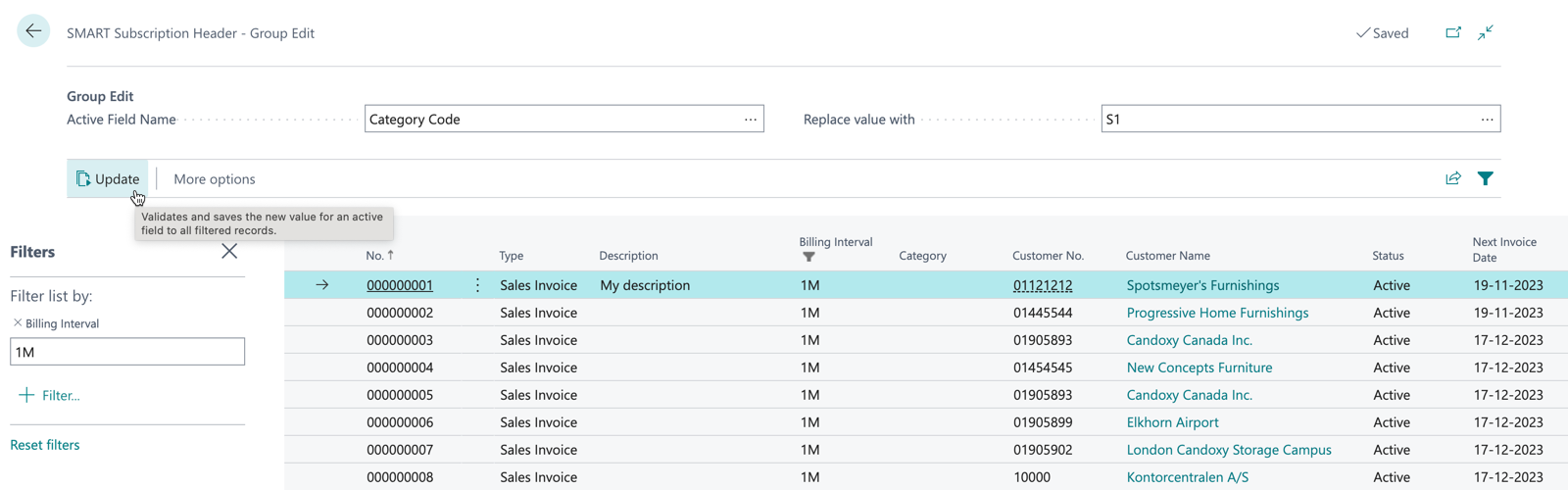Sort by the No. column header
Viewport: 1568px width, 490px height.
tap(375, 256)
